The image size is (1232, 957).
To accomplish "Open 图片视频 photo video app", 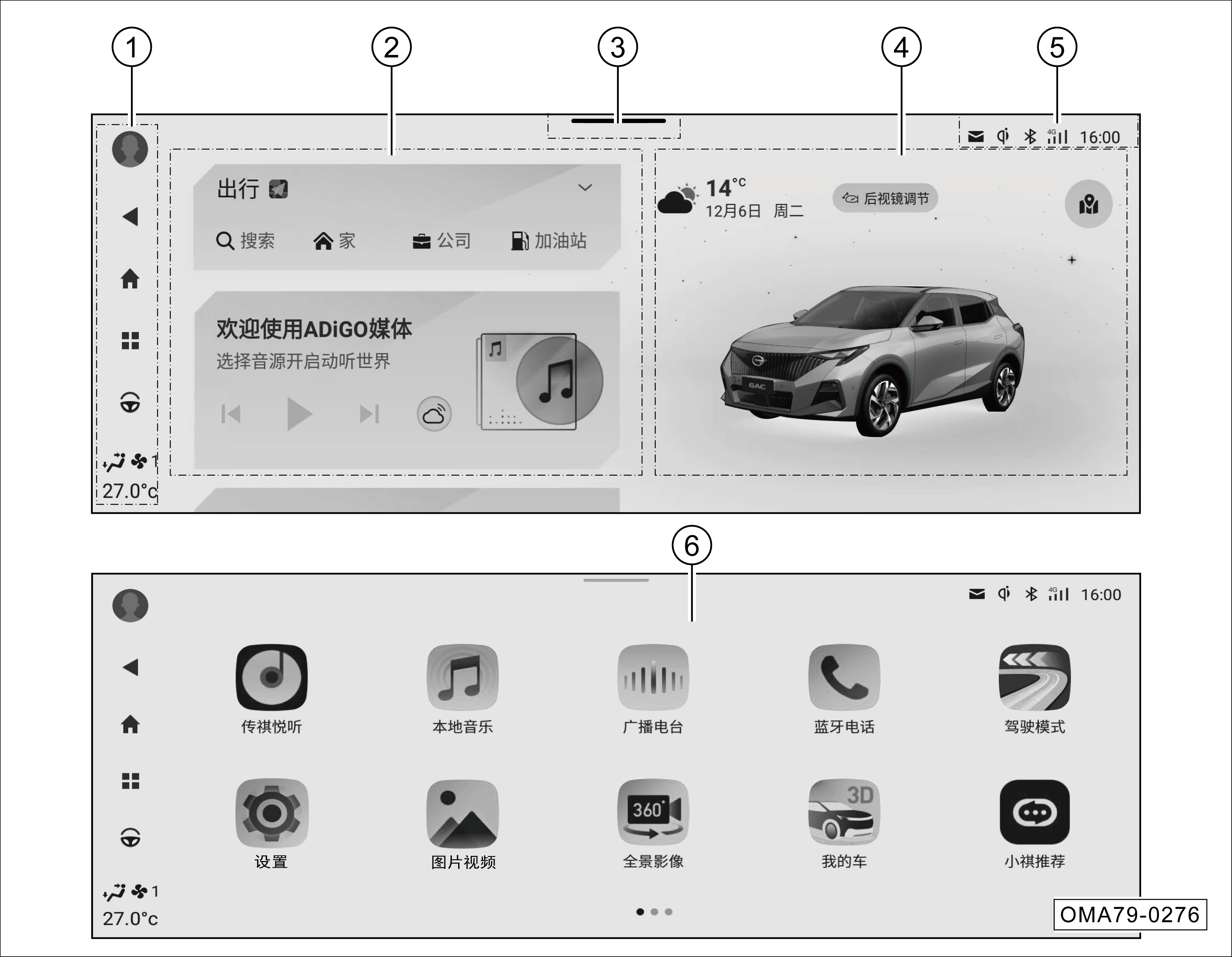I will [463, 824].
